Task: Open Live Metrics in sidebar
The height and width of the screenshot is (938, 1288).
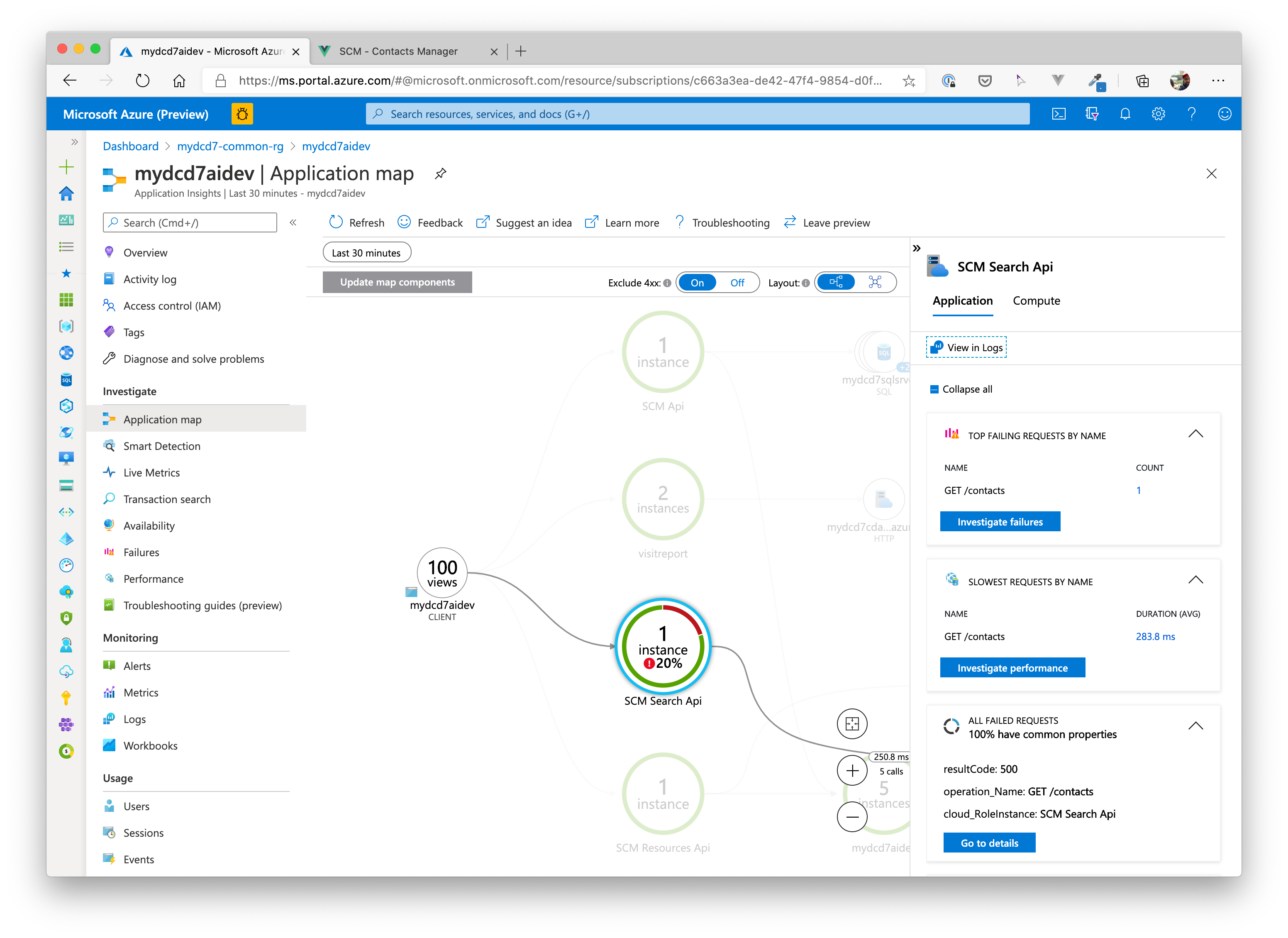Action: [151, 473]
